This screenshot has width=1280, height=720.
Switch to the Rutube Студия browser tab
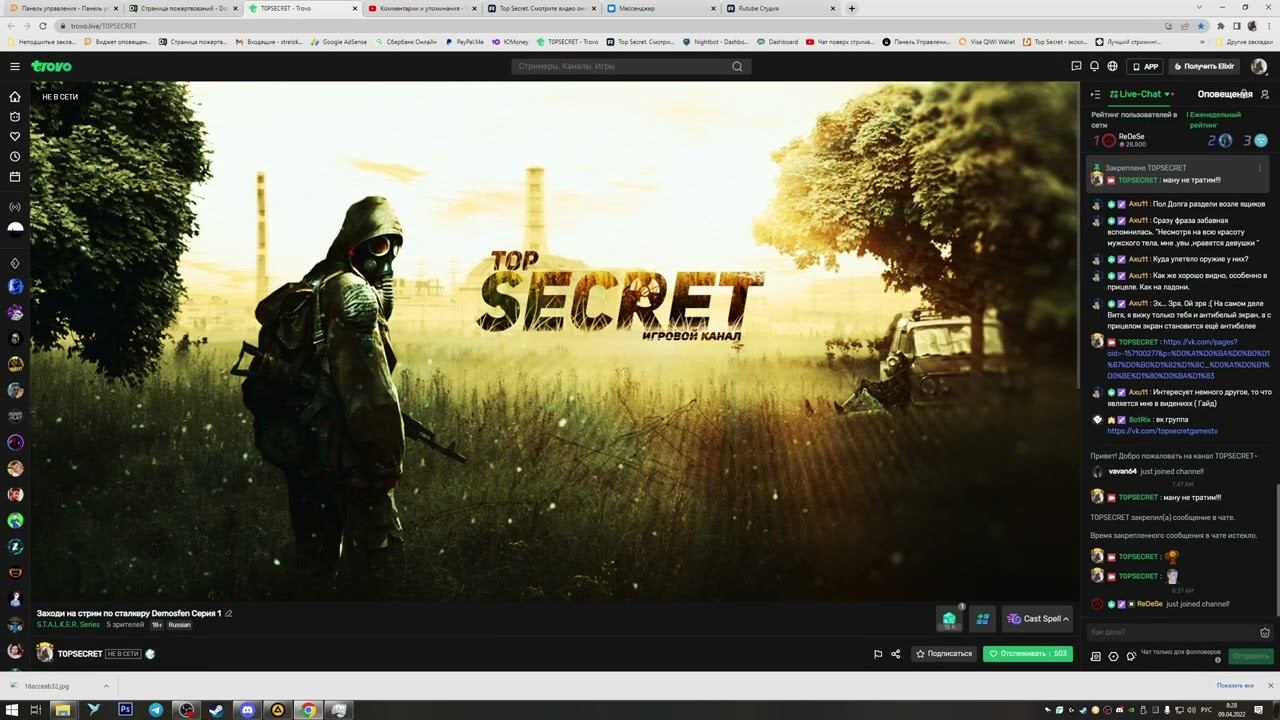(x=780, y=8)
